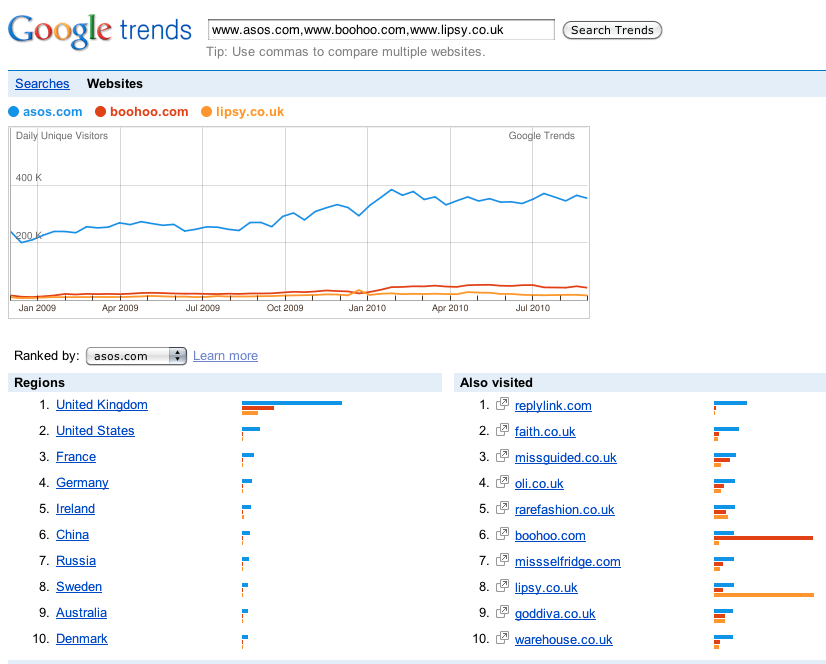Open the Denmark region link
The height and width of the screenshot is (664, 826).
(82, 639)
